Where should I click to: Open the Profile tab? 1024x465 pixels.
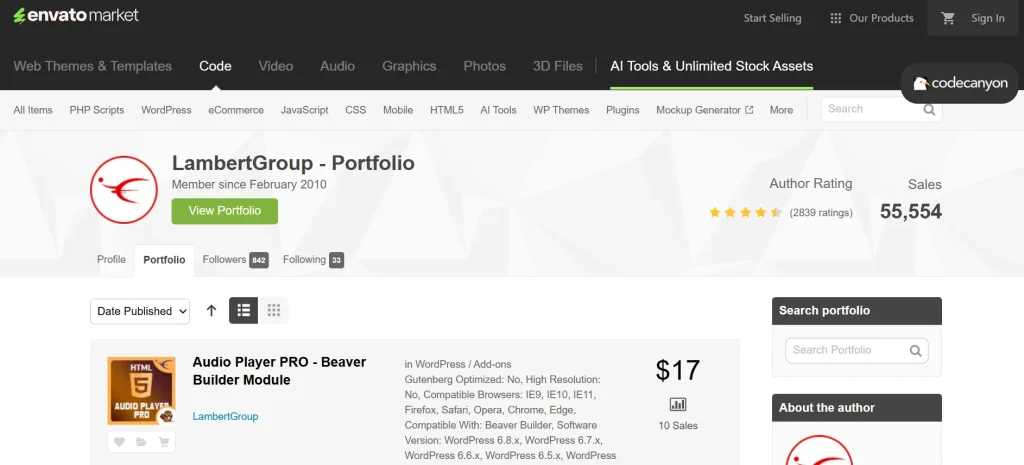pos(111,260)
